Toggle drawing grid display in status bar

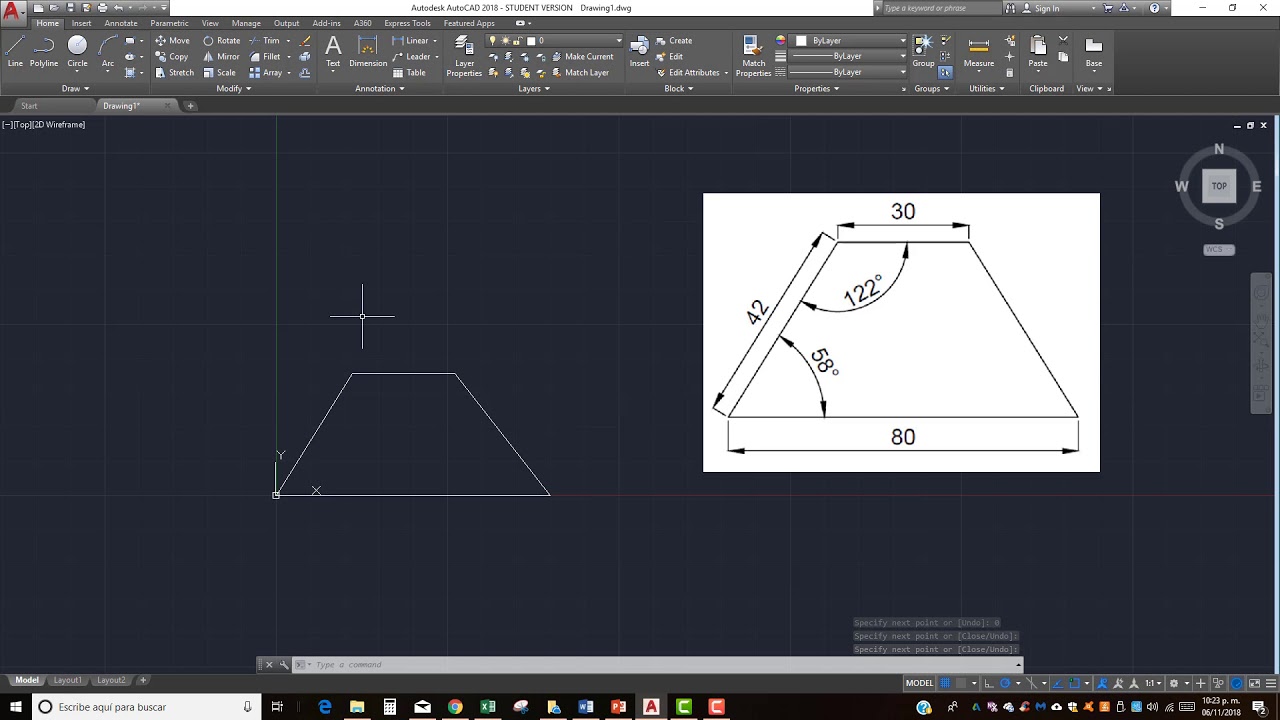945,683
